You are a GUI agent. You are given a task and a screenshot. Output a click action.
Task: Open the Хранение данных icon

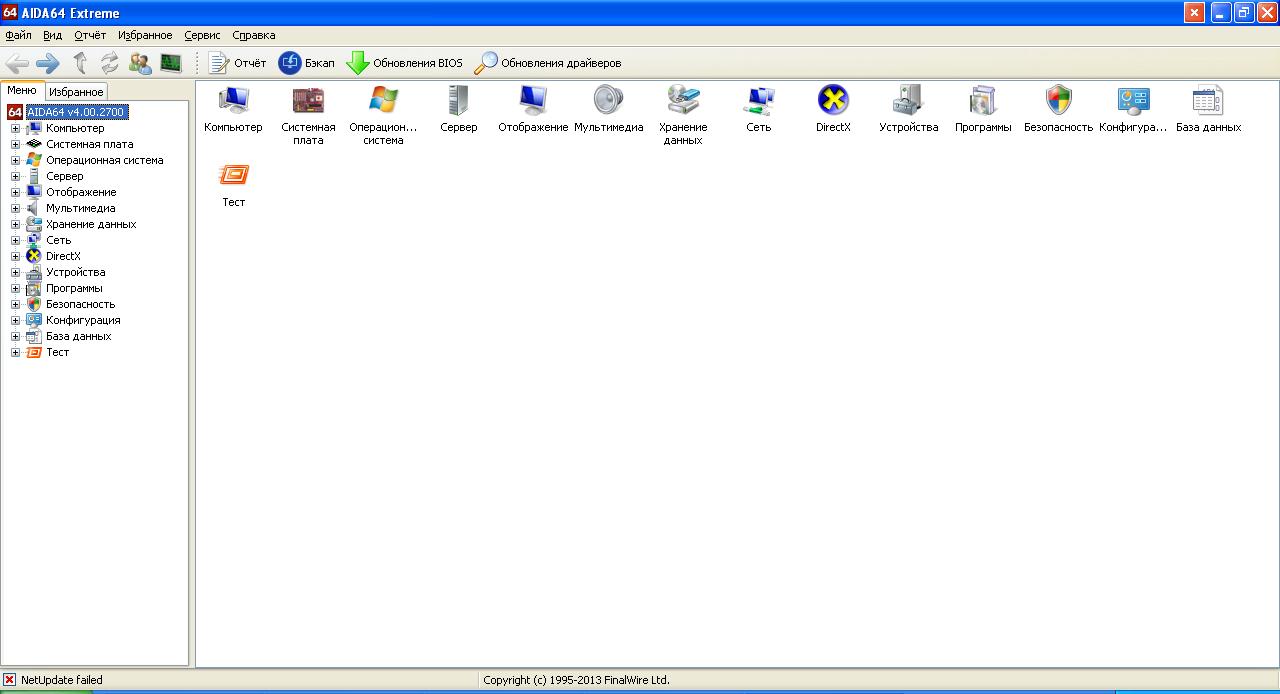[683, 100]
